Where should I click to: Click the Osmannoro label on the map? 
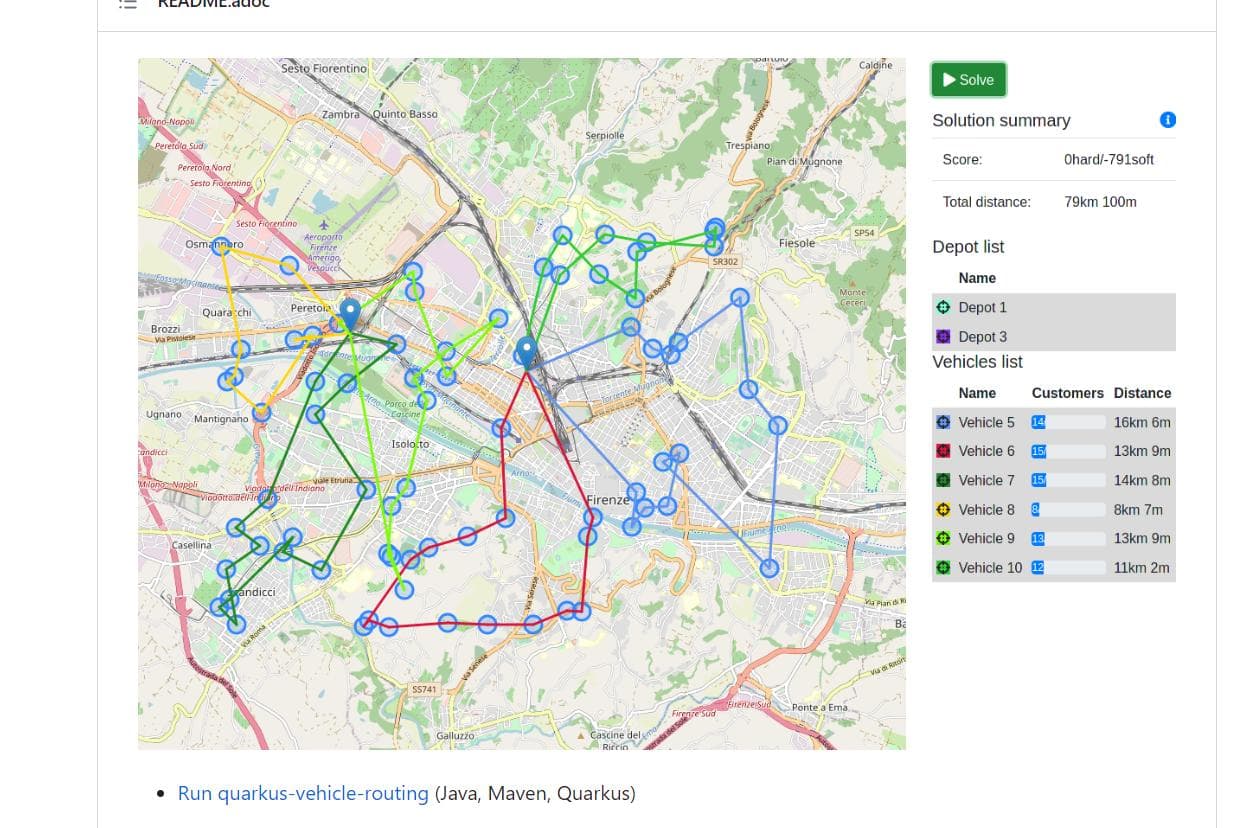click(214, 244)
